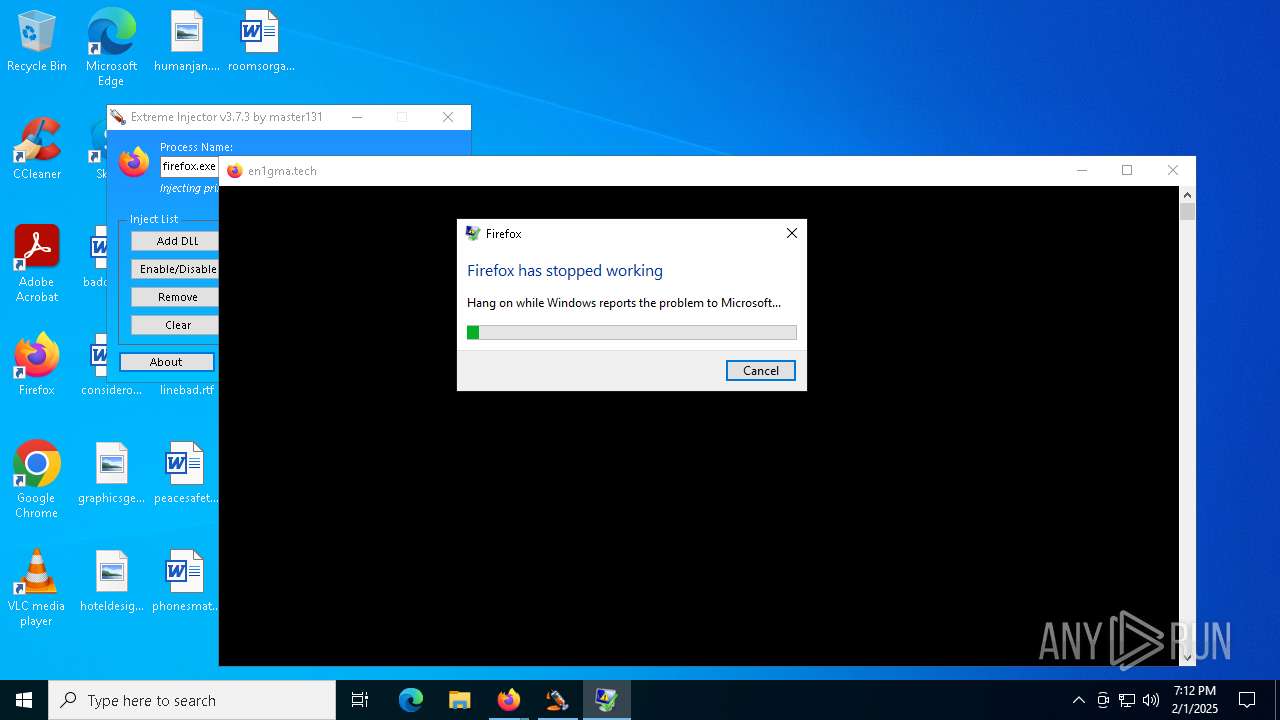Screen dimensions: 1280x720
Task: Select the humanjan image file icon
Action: pos(186,41)
